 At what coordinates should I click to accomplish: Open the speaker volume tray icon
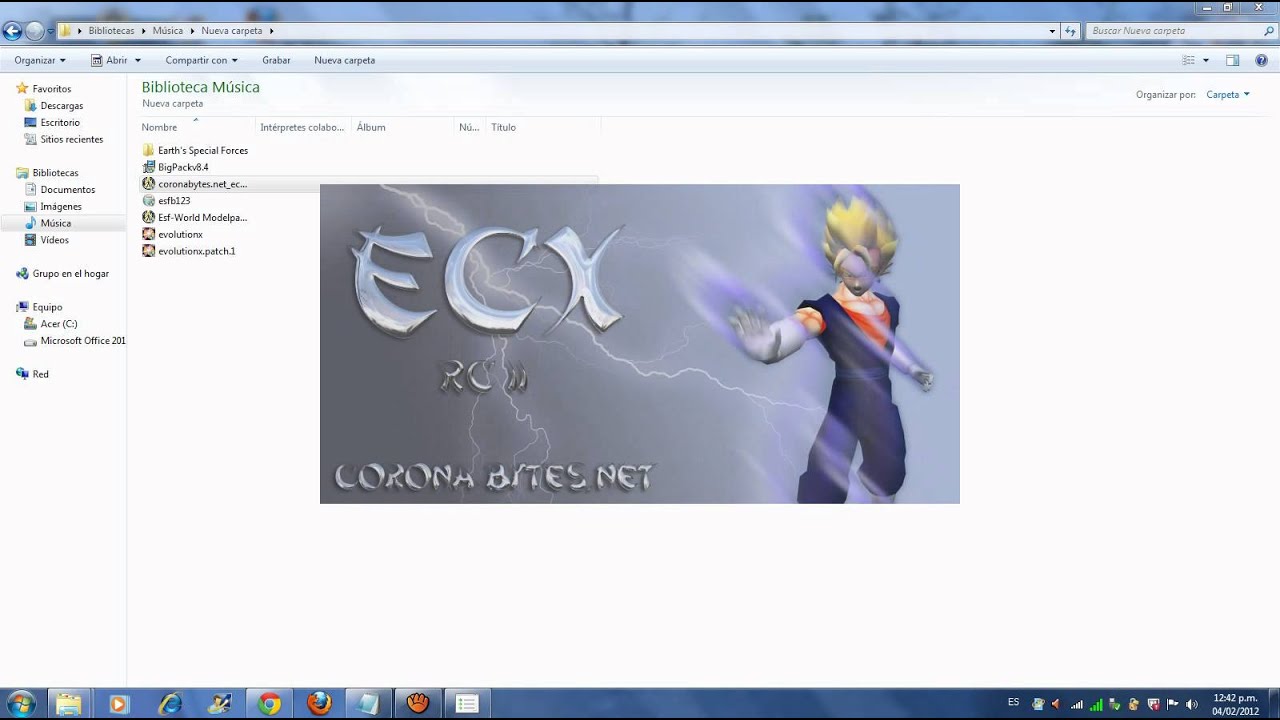(x=1191, y=704)
